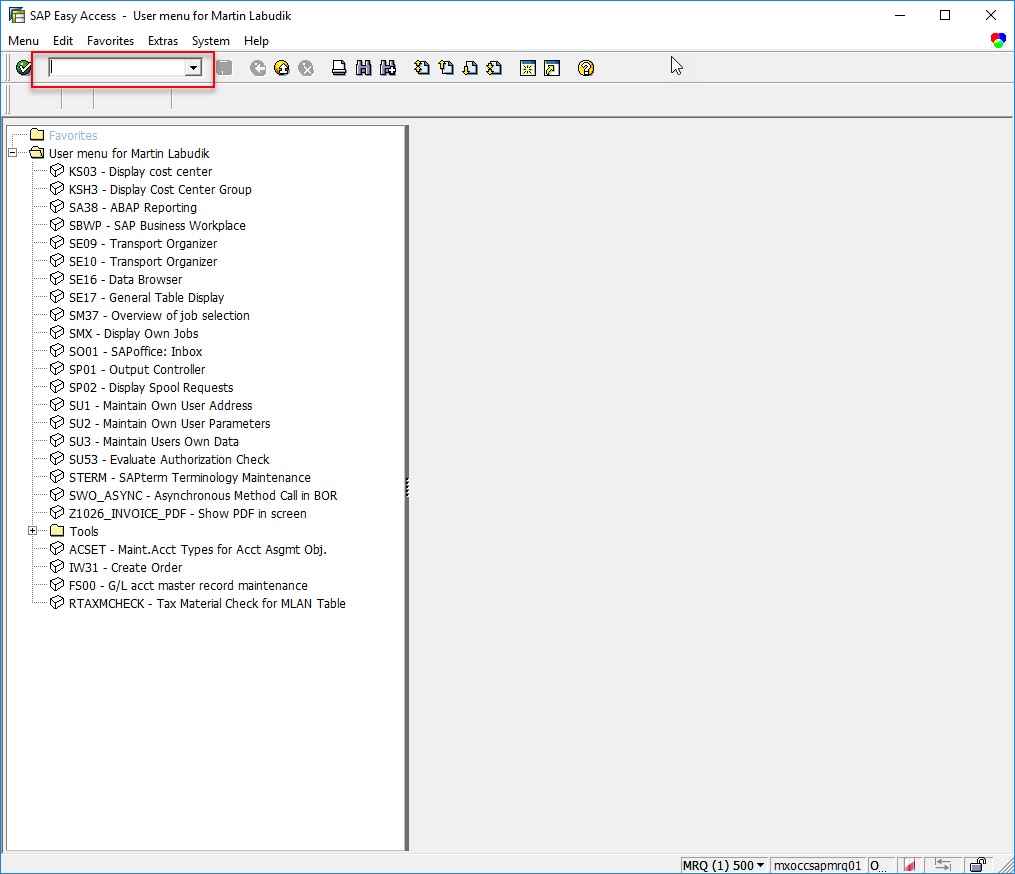The image size is (1015, 874).
Task: Select SE09 - Transport Organizer
Action: (143, 244)
